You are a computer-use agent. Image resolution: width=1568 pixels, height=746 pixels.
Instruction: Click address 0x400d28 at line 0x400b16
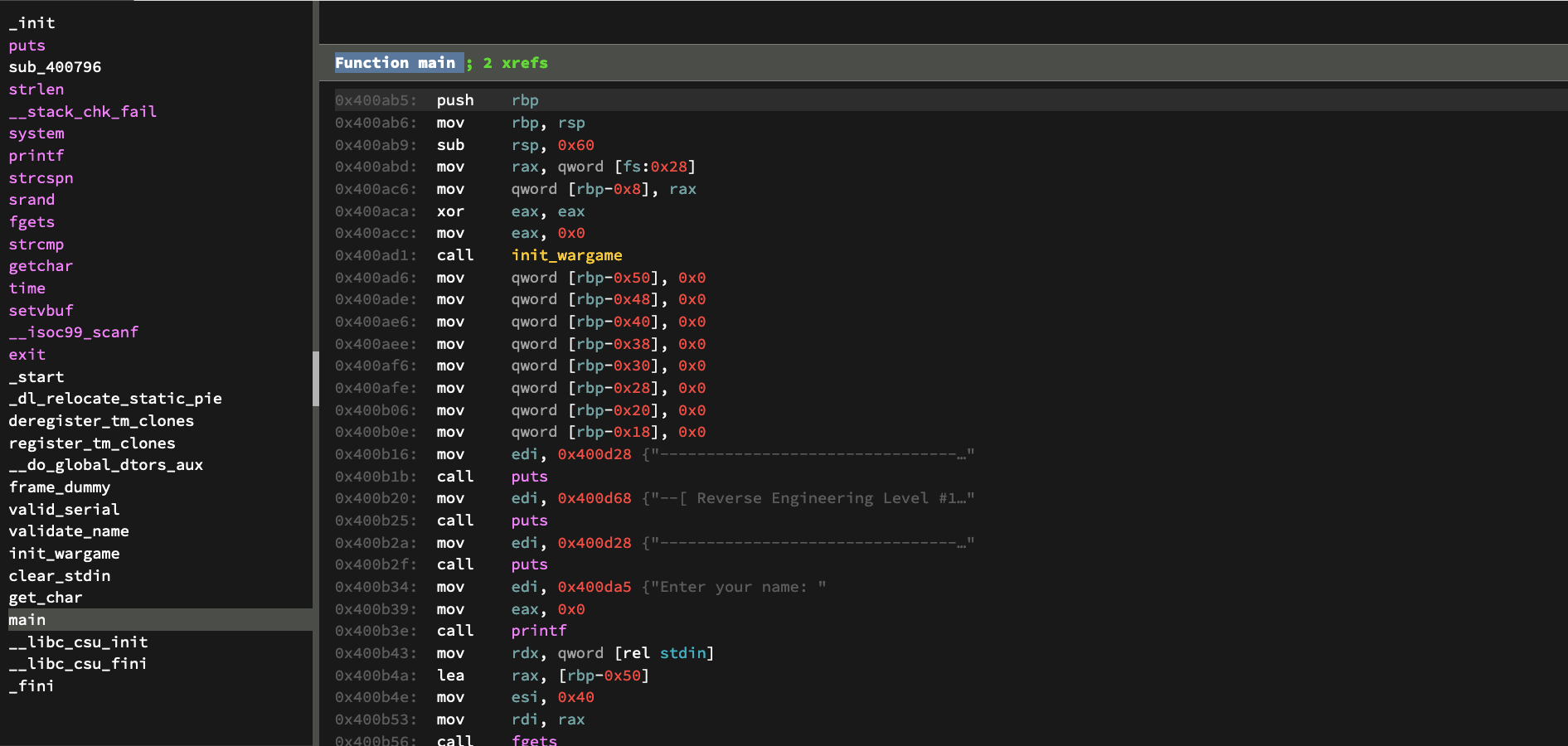click(595, 454)
